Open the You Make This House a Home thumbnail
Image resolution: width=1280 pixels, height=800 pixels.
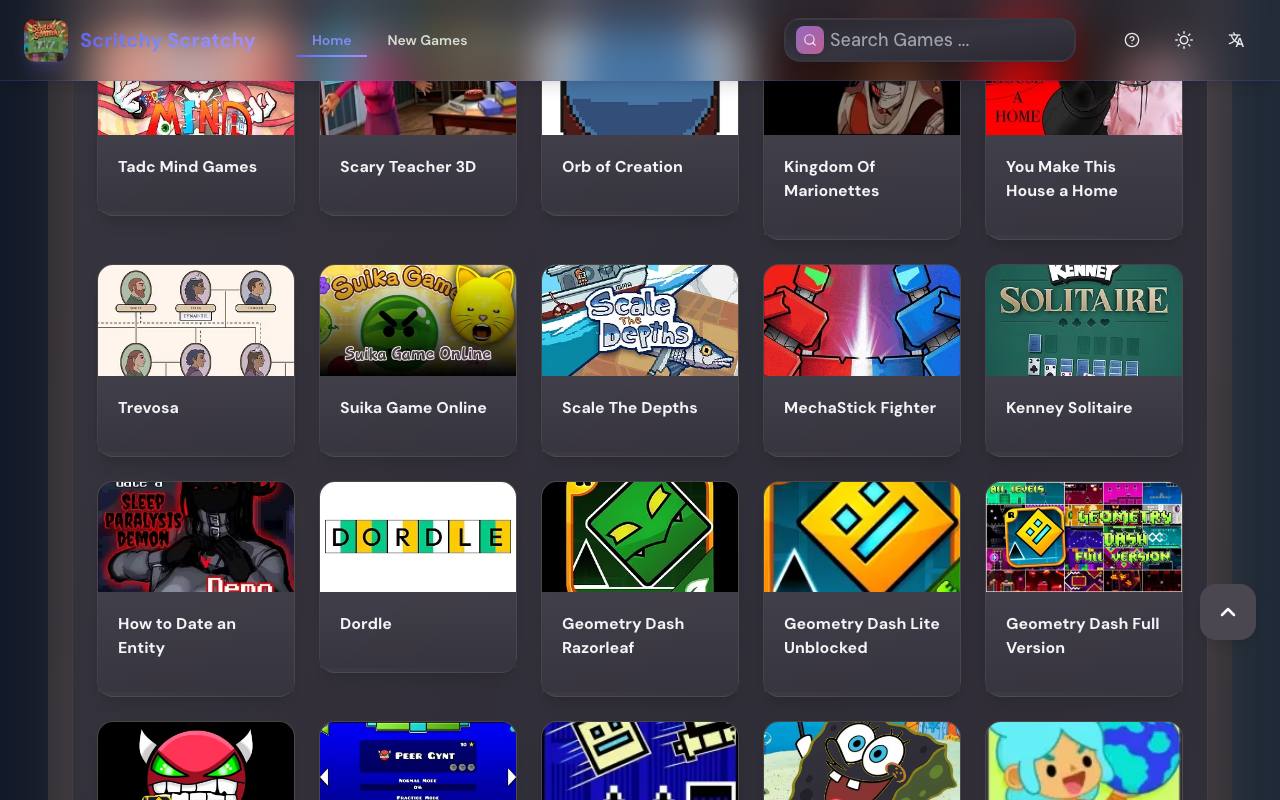(x=1084, y=107)
